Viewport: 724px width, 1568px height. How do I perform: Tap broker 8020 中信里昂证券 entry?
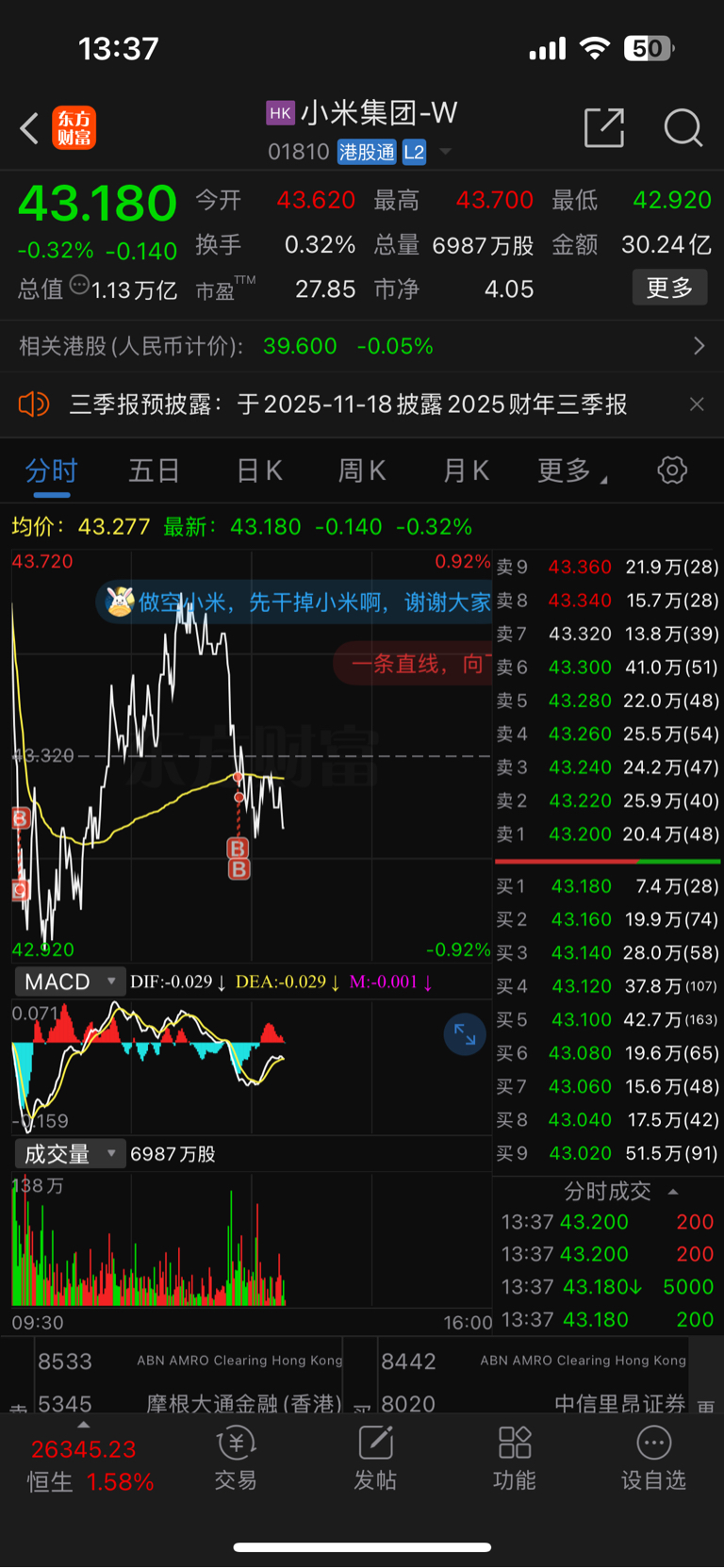pos(534,1402)
